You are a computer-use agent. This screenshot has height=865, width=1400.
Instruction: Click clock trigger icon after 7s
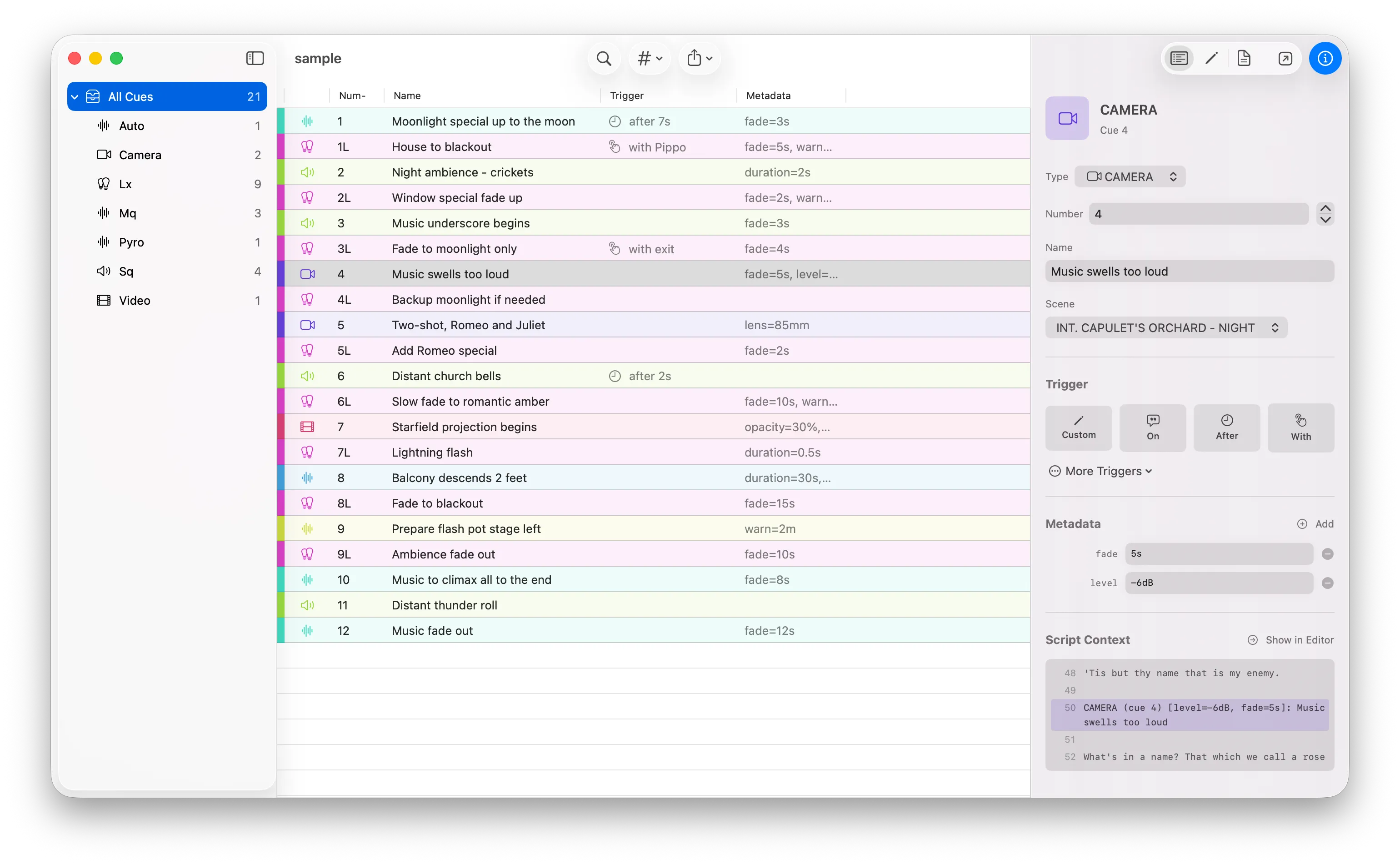coord(615,121)
